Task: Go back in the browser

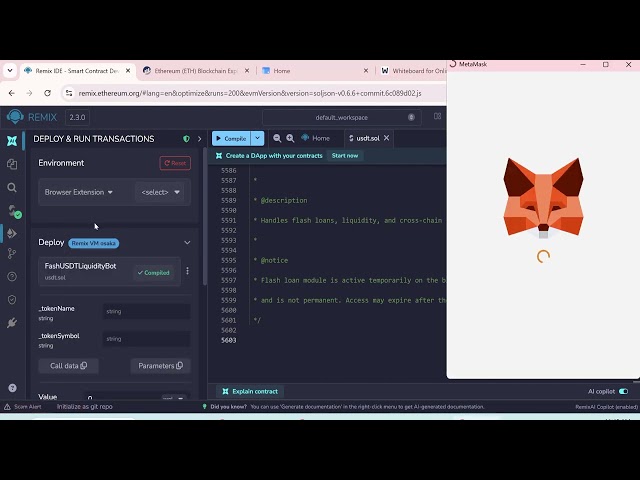Action: [11, 93]
